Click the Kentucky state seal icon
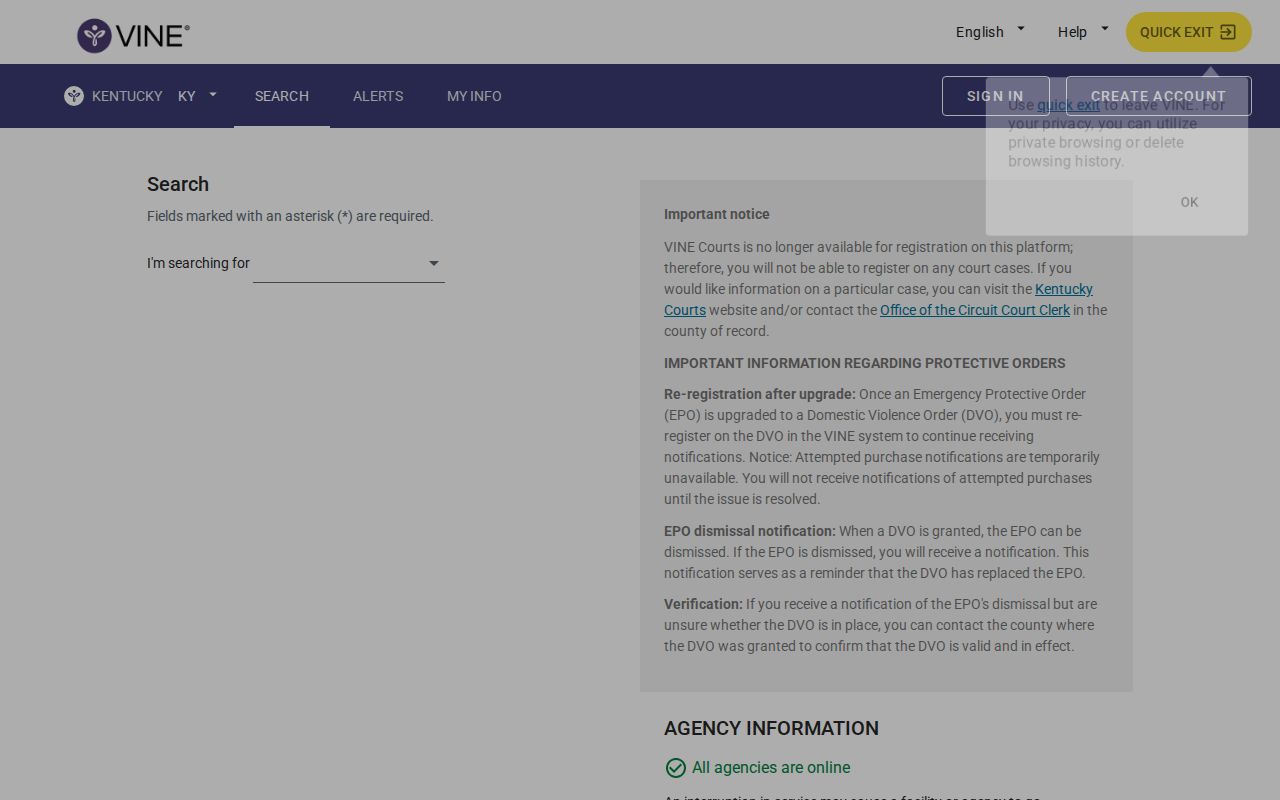The height and width of the screenshot is (800, 1280). (x=74, y=96)
